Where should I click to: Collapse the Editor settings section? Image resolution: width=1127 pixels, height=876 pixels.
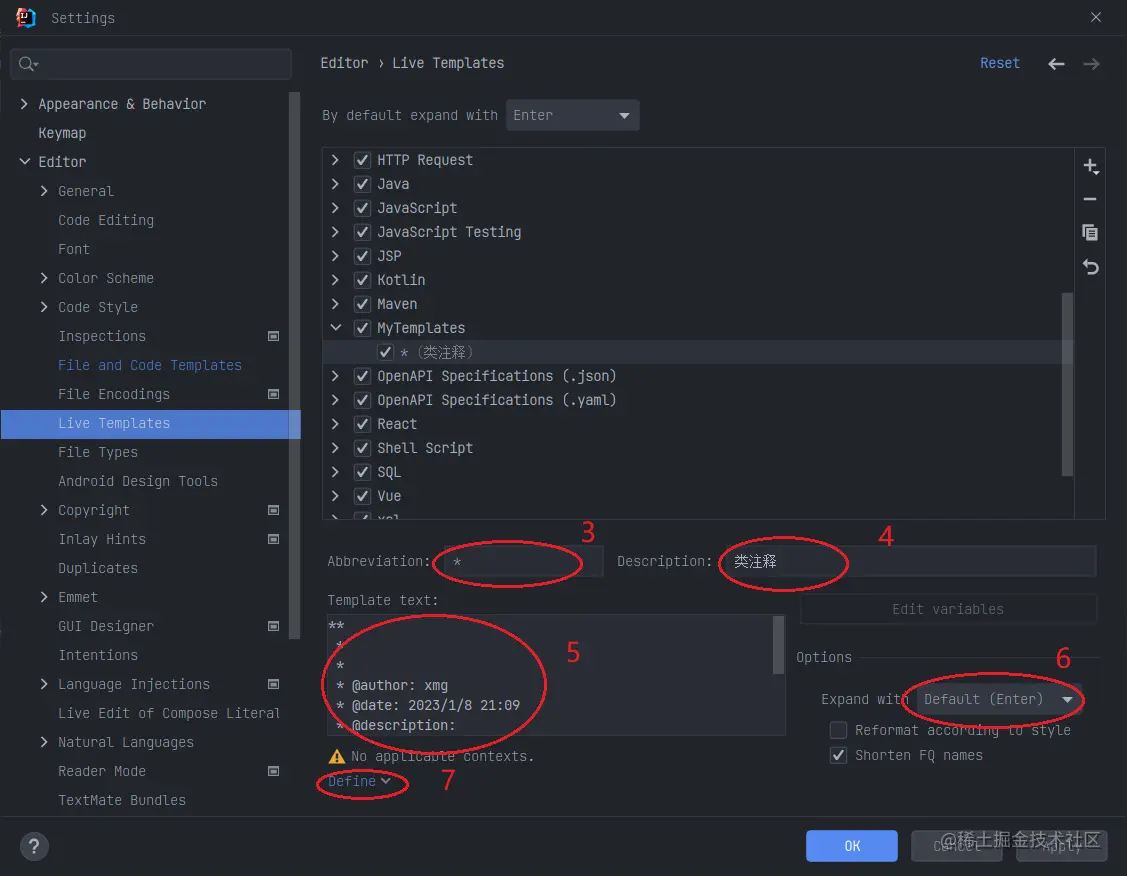click(x=24, y=162)
